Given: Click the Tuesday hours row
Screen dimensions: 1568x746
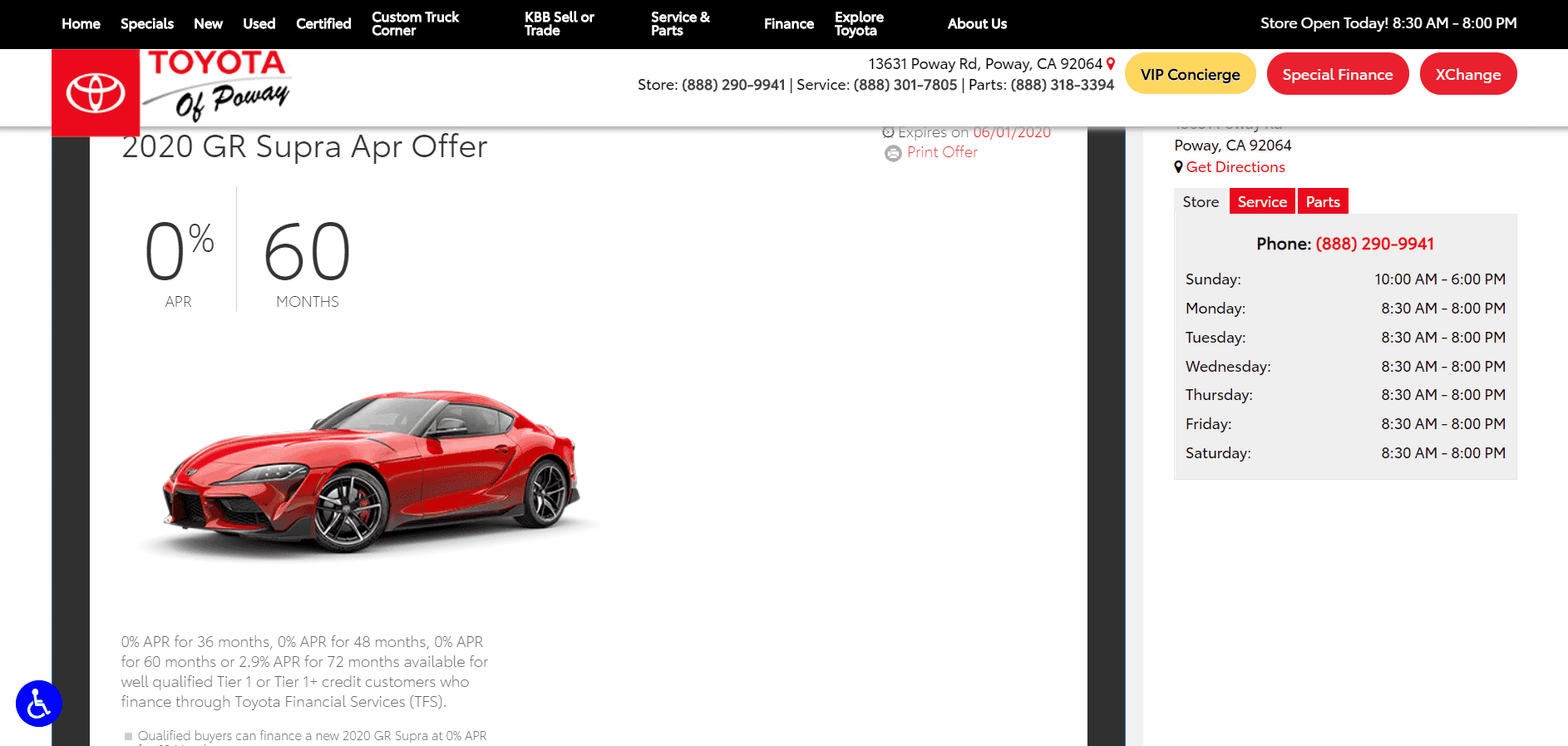Looking at the screenshot, I should (x=1345, y=338).
